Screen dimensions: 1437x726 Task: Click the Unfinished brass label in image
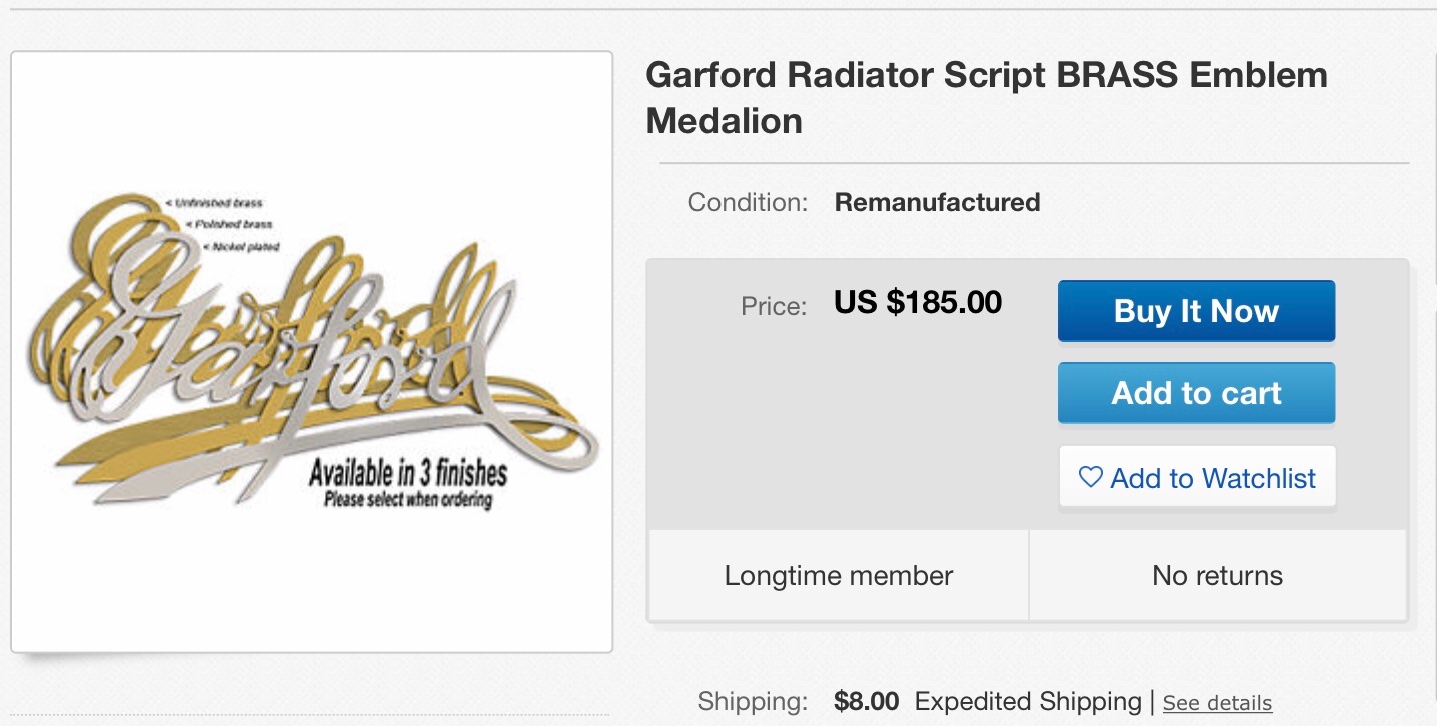(218, 203)
